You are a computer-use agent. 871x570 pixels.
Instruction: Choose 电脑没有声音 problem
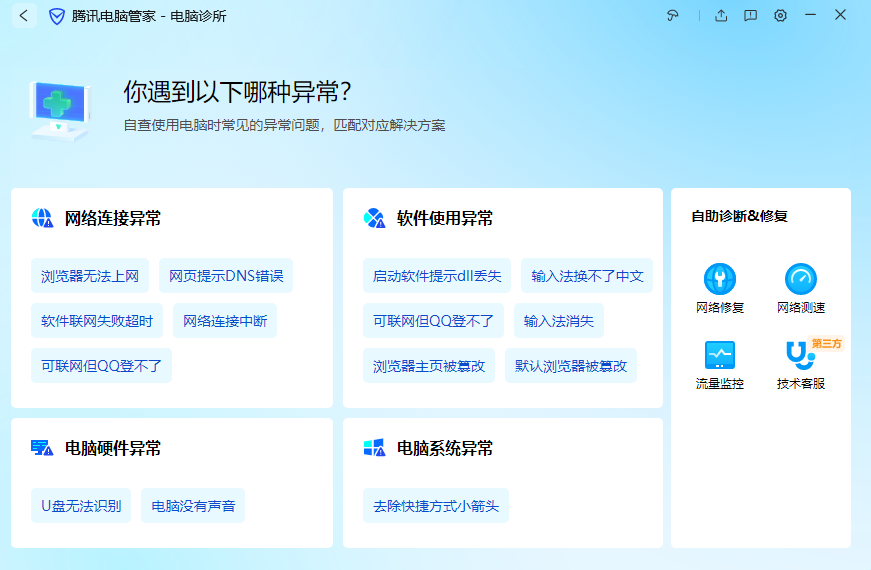193,506
